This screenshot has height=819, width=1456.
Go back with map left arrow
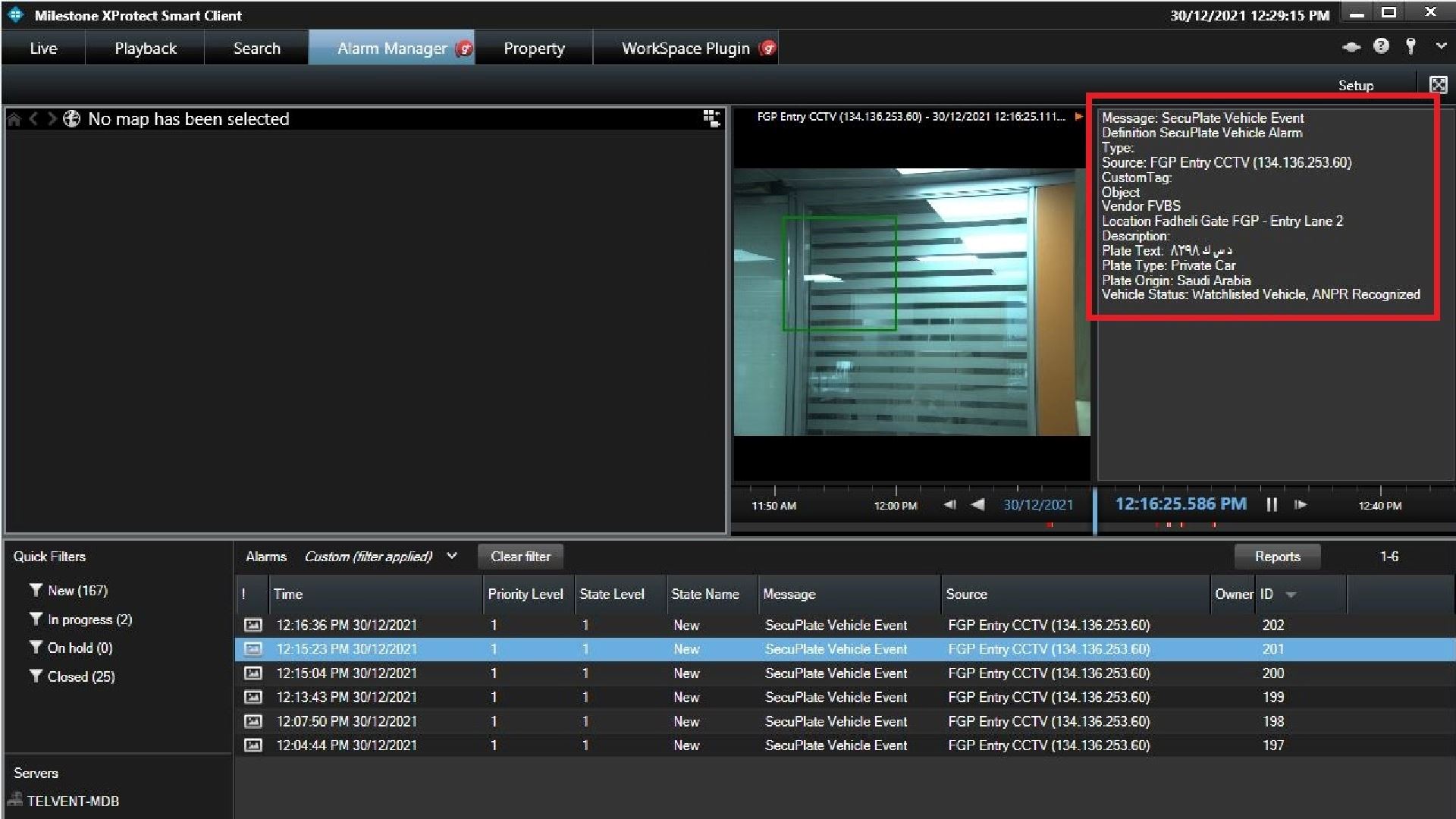pos(33,119)
